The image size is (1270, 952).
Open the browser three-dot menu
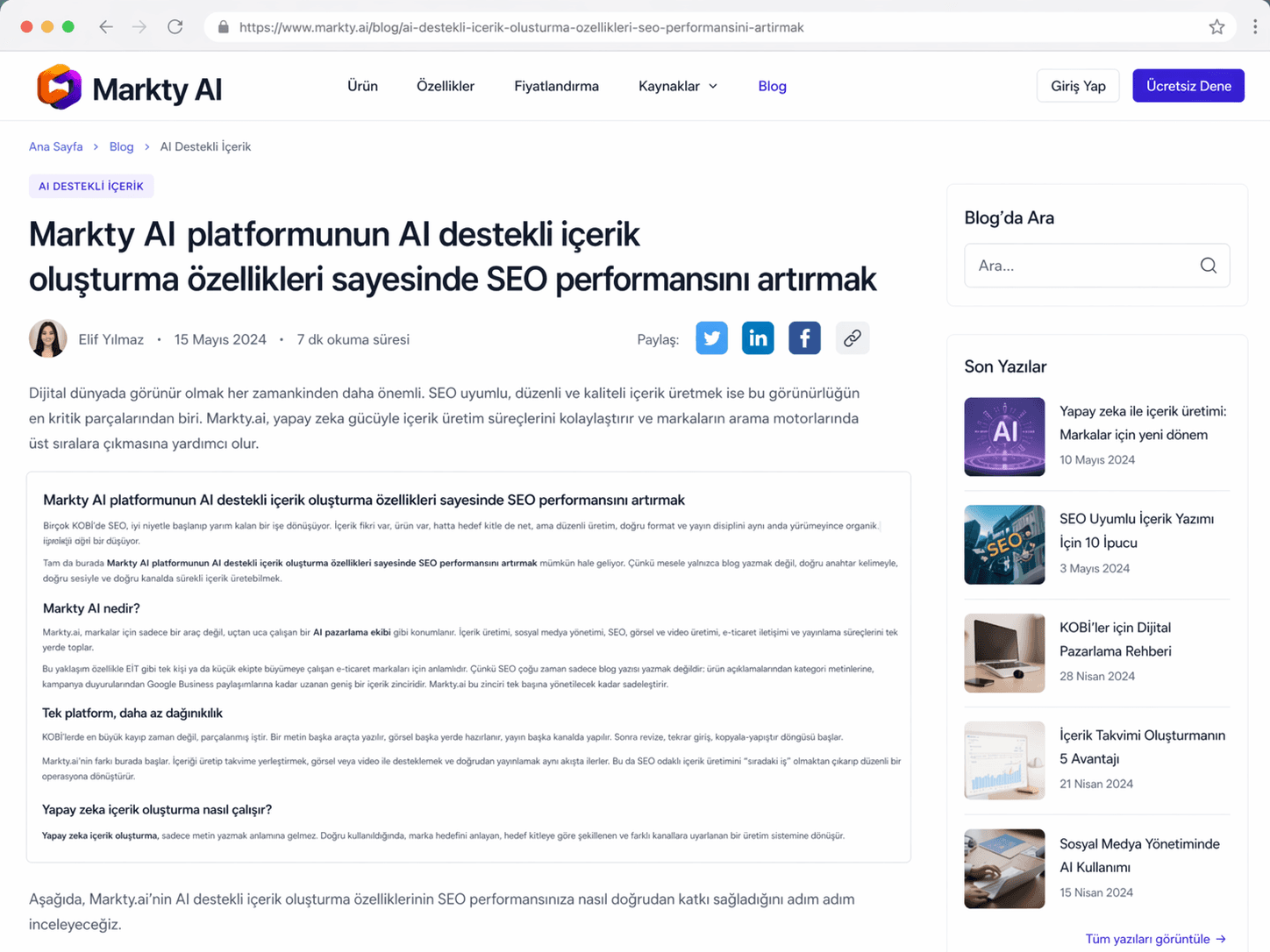click(1254, 27)
